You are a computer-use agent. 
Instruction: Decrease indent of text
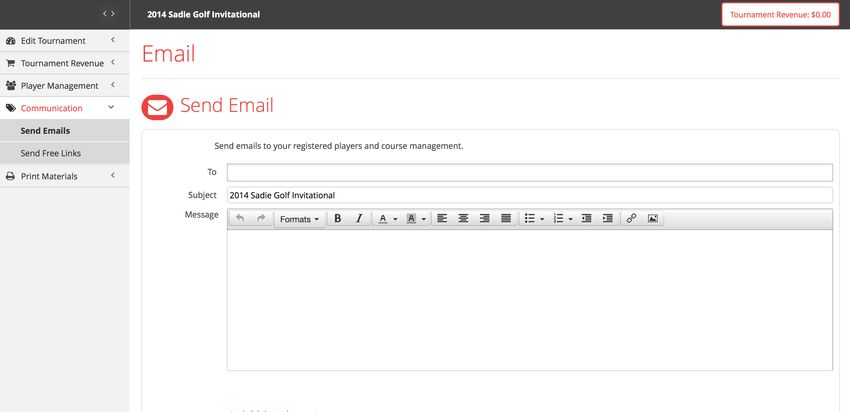586,218
